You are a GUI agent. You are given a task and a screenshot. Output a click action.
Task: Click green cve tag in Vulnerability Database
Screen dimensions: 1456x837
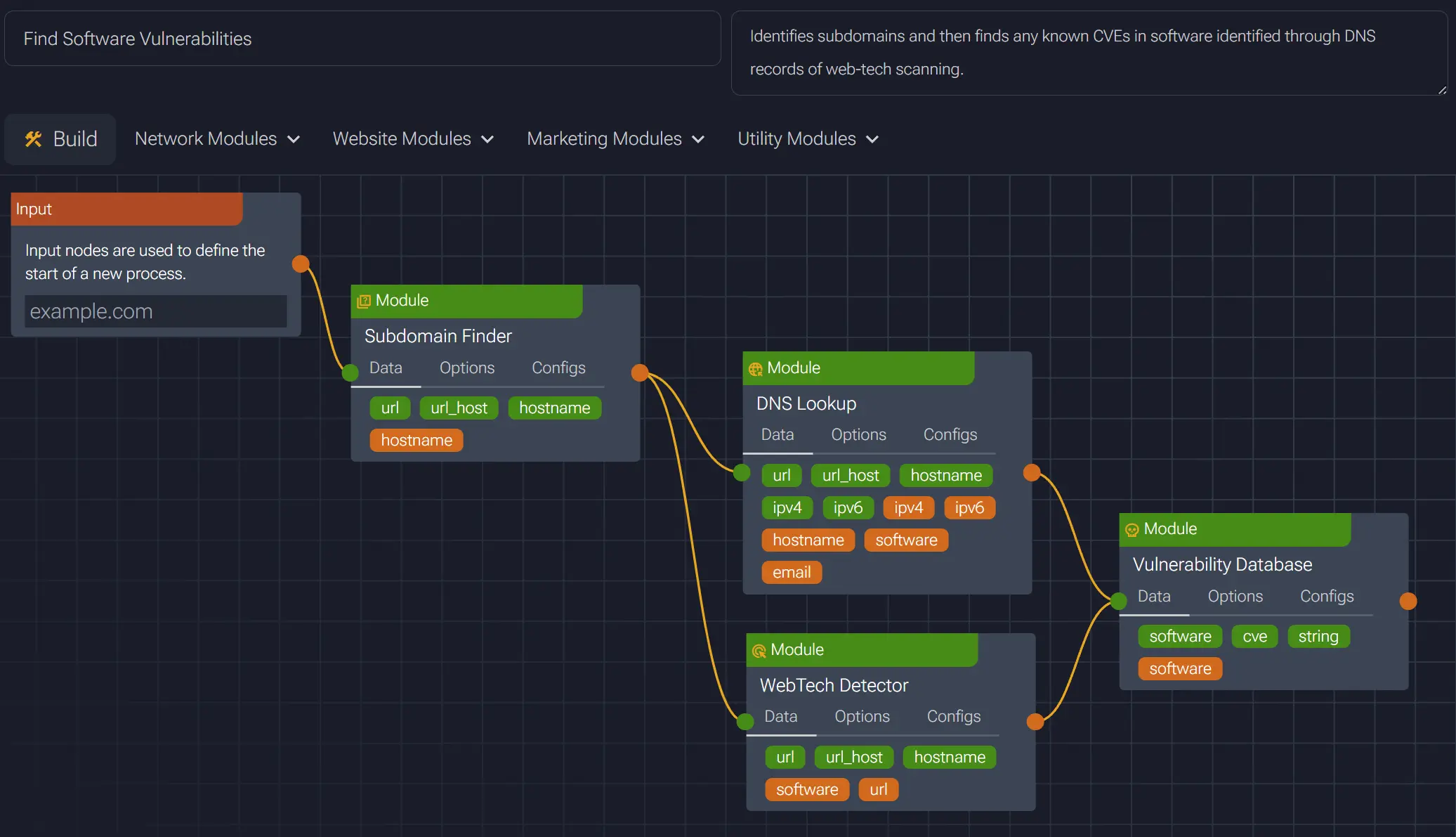click(1254, 636)
